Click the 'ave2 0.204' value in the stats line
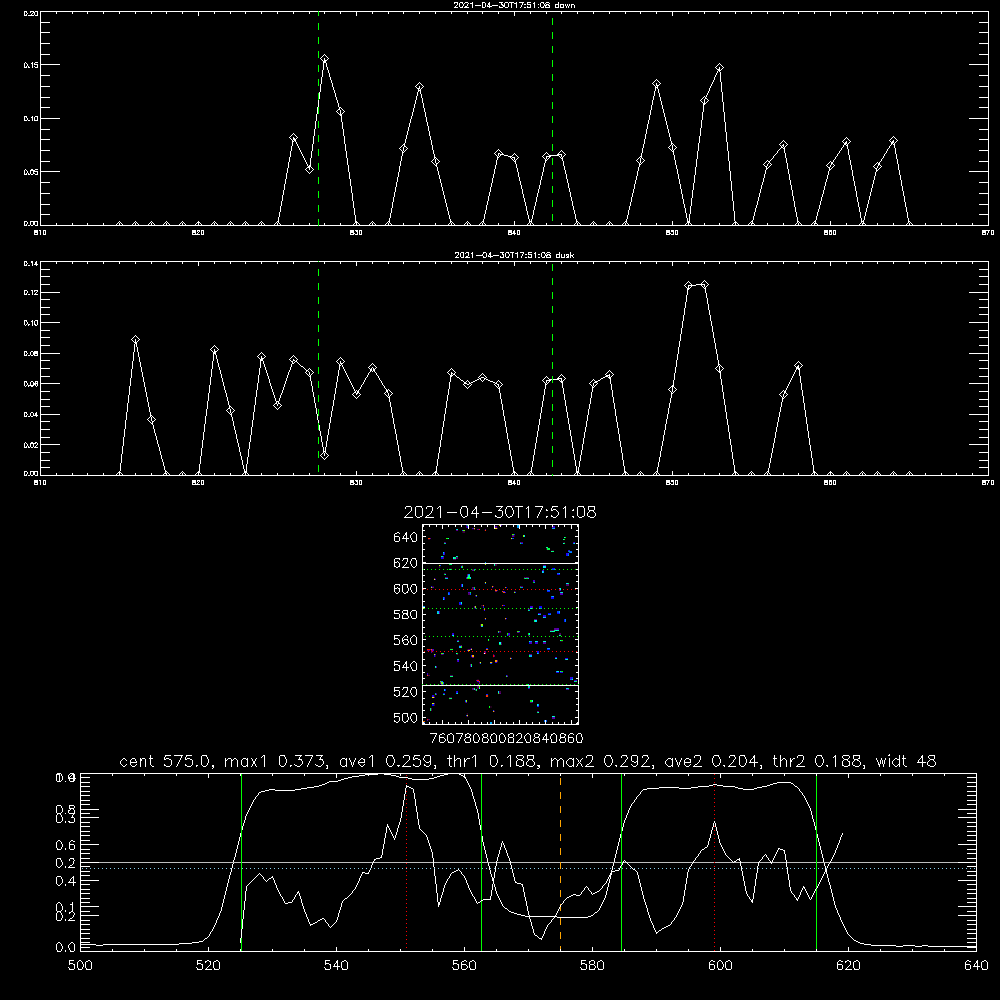This screenshot has width=1000, height=1000. 712,761
